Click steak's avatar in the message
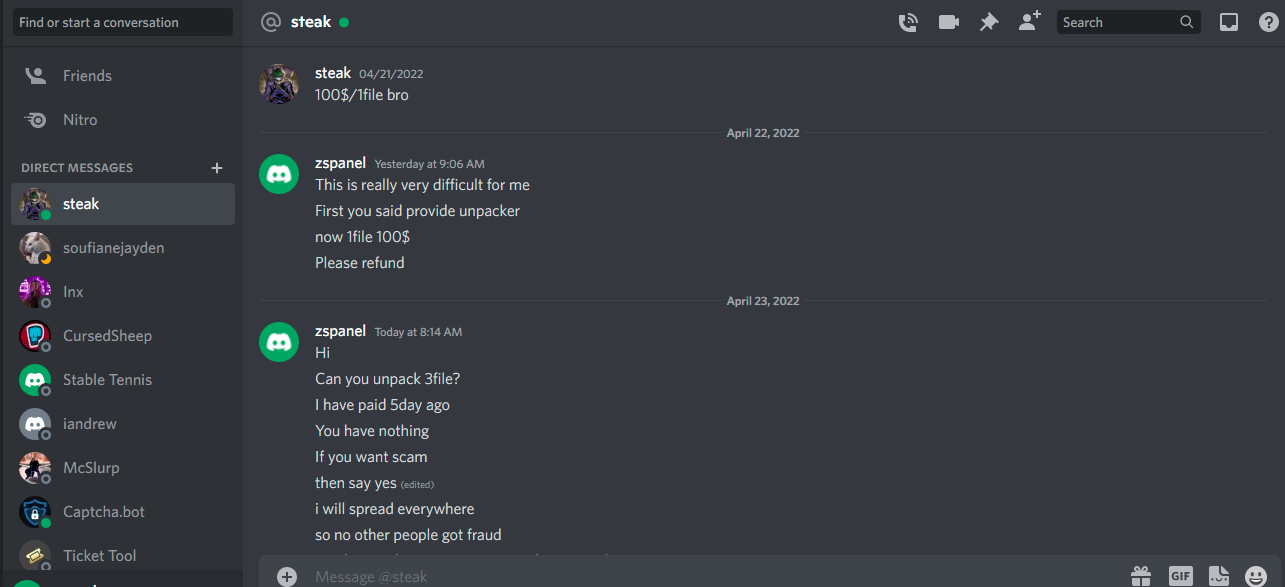This screenshot has width=1285, height=587. [279, 84]
